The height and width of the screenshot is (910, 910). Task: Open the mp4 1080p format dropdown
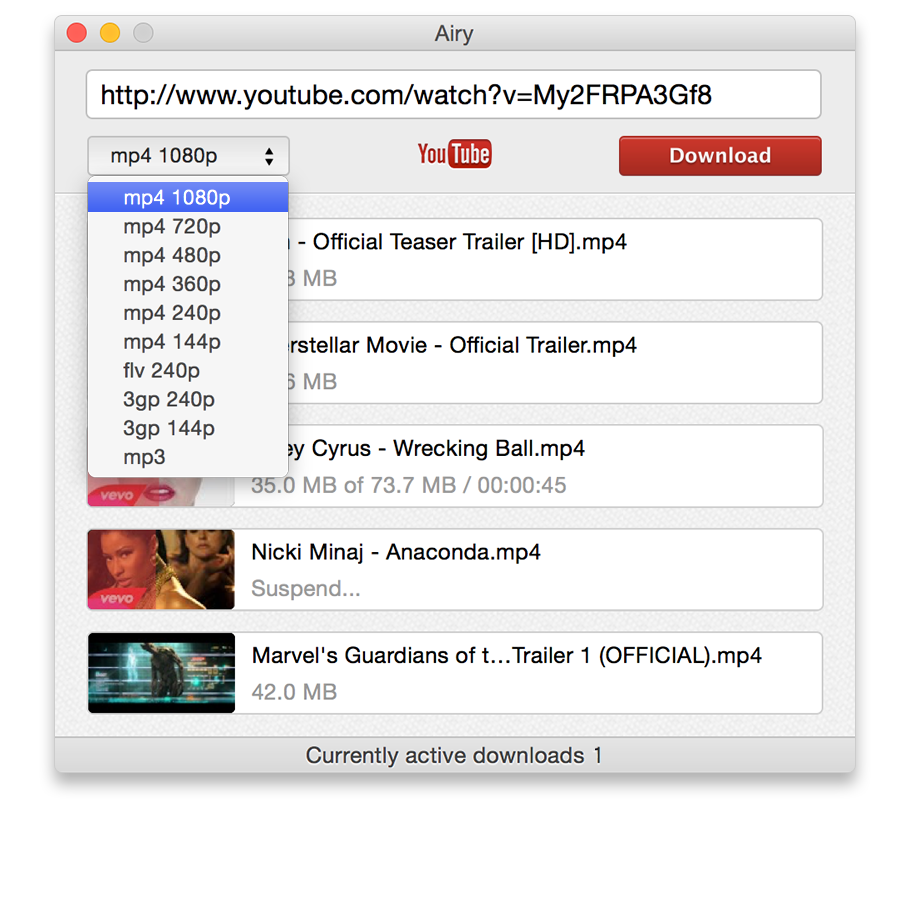pyautogui.click(x=188, y=156)
